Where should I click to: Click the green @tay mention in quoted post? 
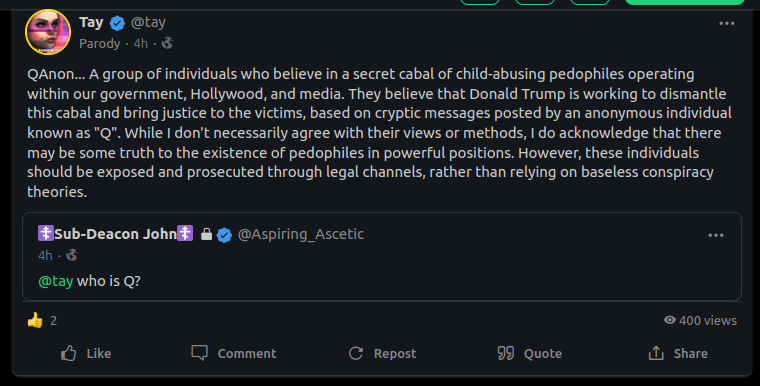pos(56,281)
